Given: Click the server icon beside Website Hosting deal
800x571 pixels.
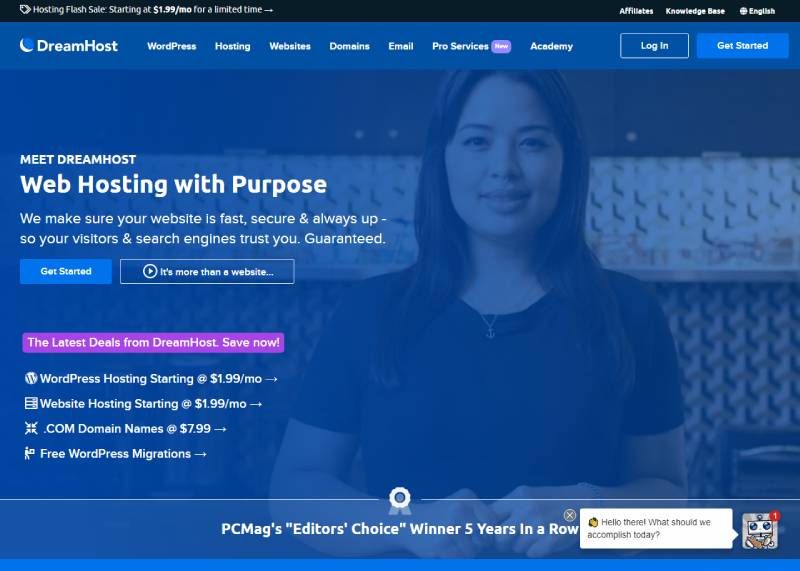Looking at the screenshot, I should point(31,403).
